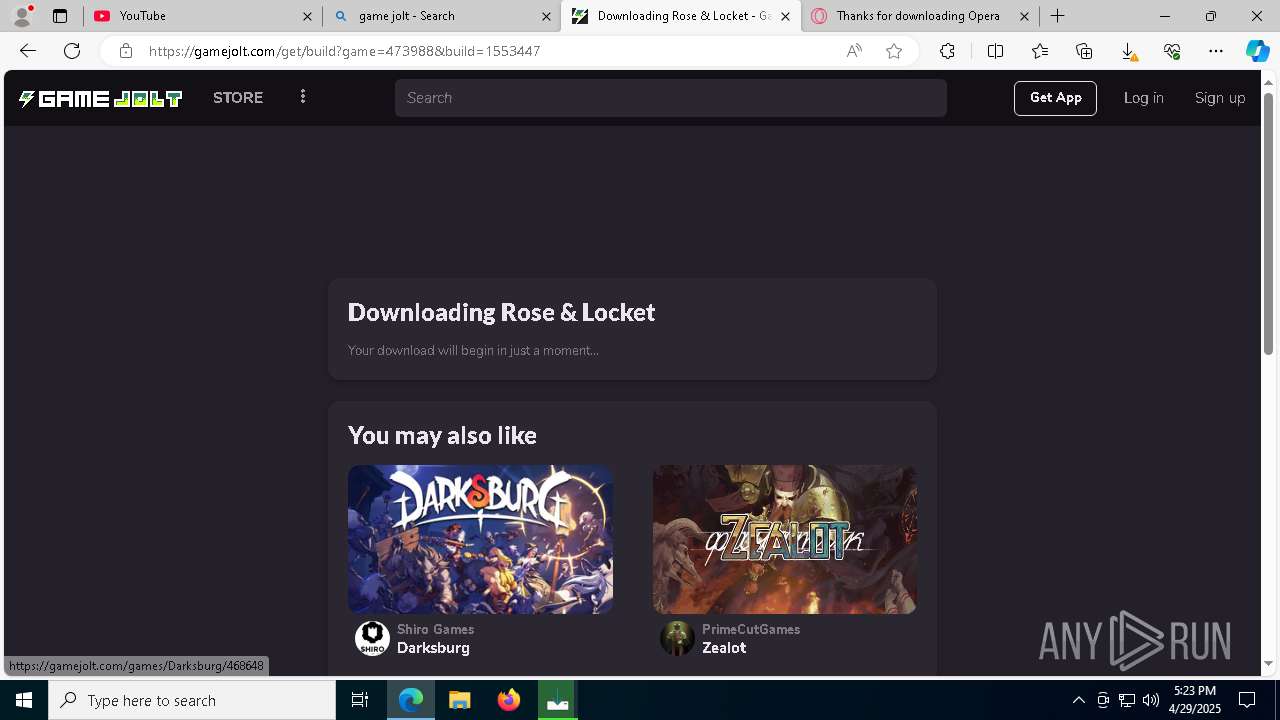Open Read aloud in address bar
This screenshot has height=720, width=1280.
(854, 51)
